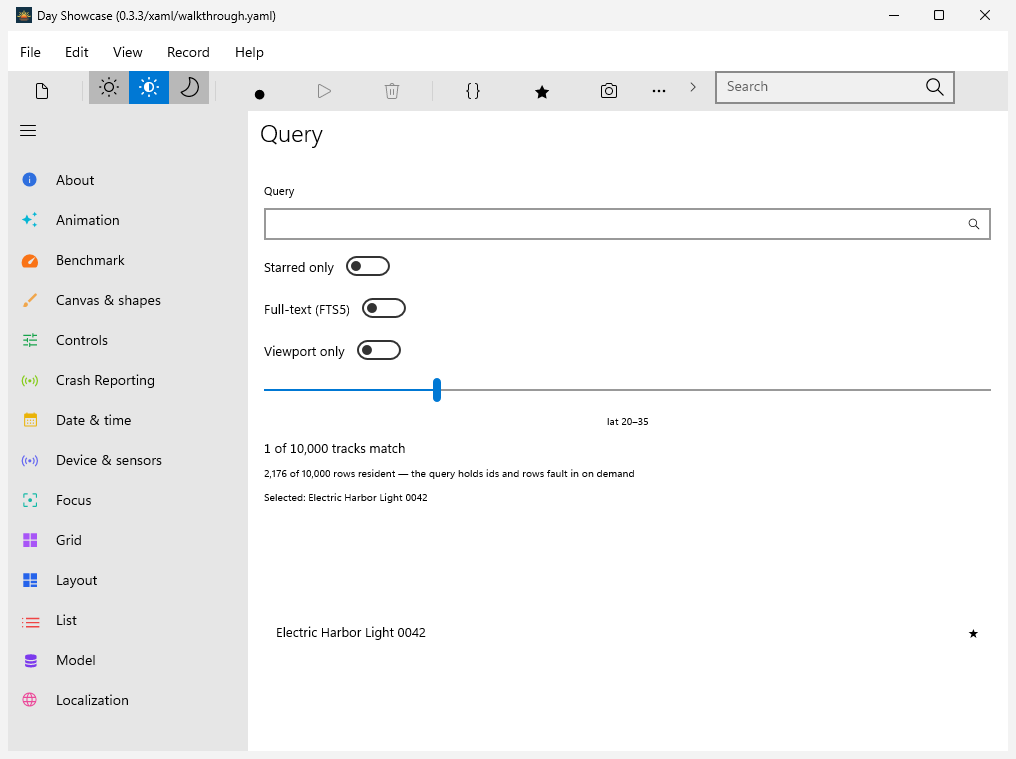Open the Benchmark page

pos(128,261)
